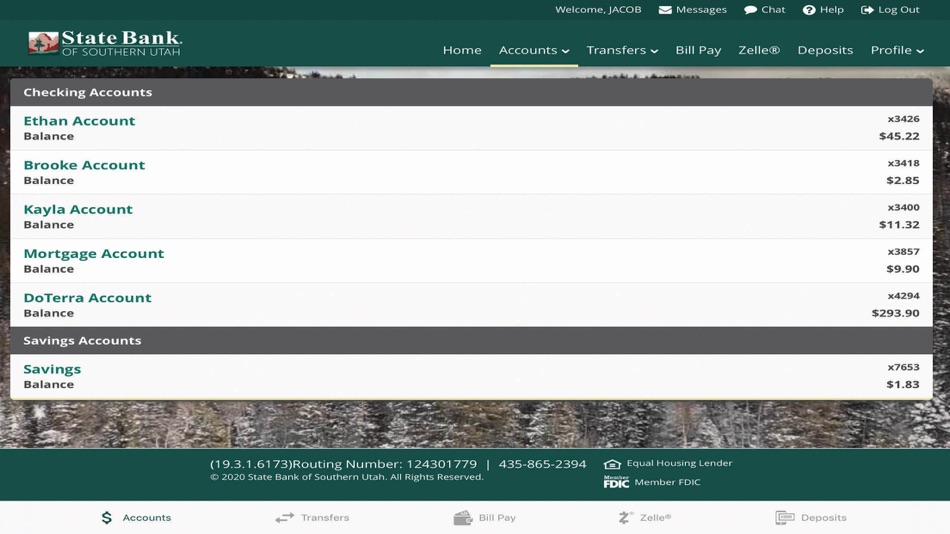The height and width of the screenshot is (534, 950).
Task: Select Transfers label in the bottom tab bar
Action: [x=325, y=518]
